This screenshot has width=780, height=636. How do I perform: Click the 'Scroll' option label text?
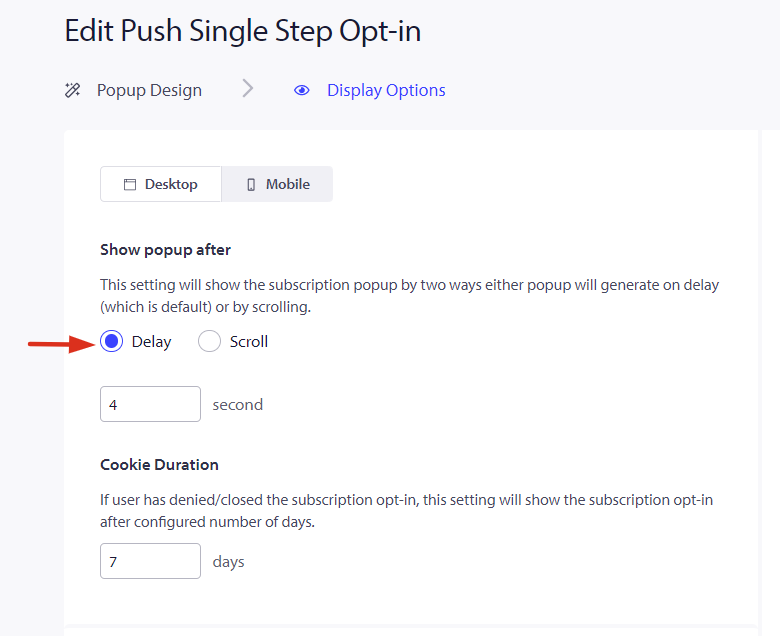tap(249, 342)
